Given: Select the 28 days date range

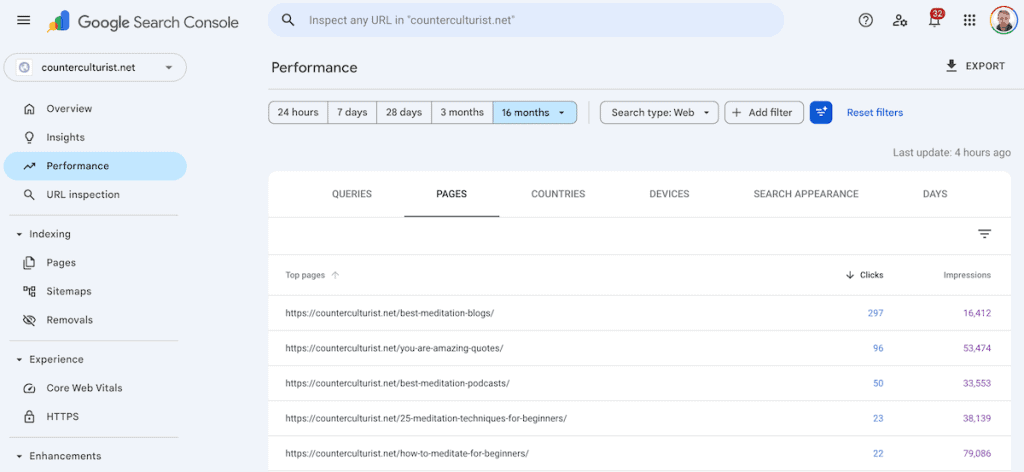Looking at the screenshot, I should [x=404, y=112].
